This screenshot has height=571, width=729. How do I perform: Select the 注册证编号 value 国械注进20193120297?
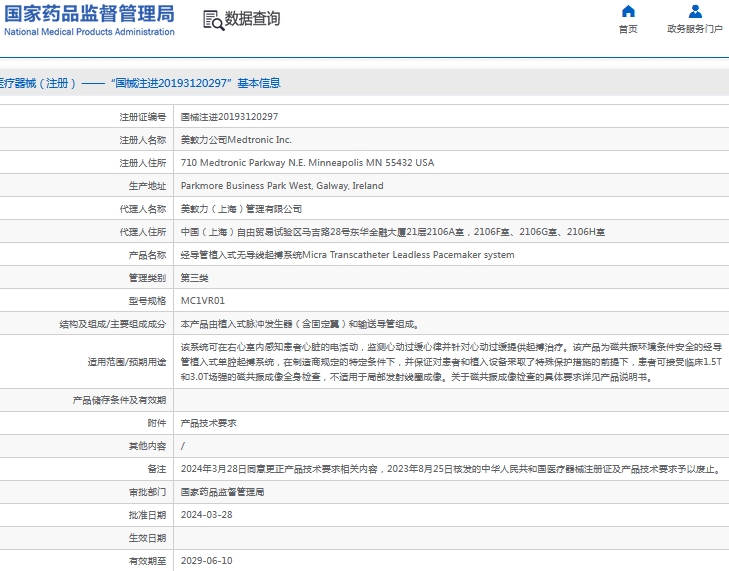[x=229, y=117]
